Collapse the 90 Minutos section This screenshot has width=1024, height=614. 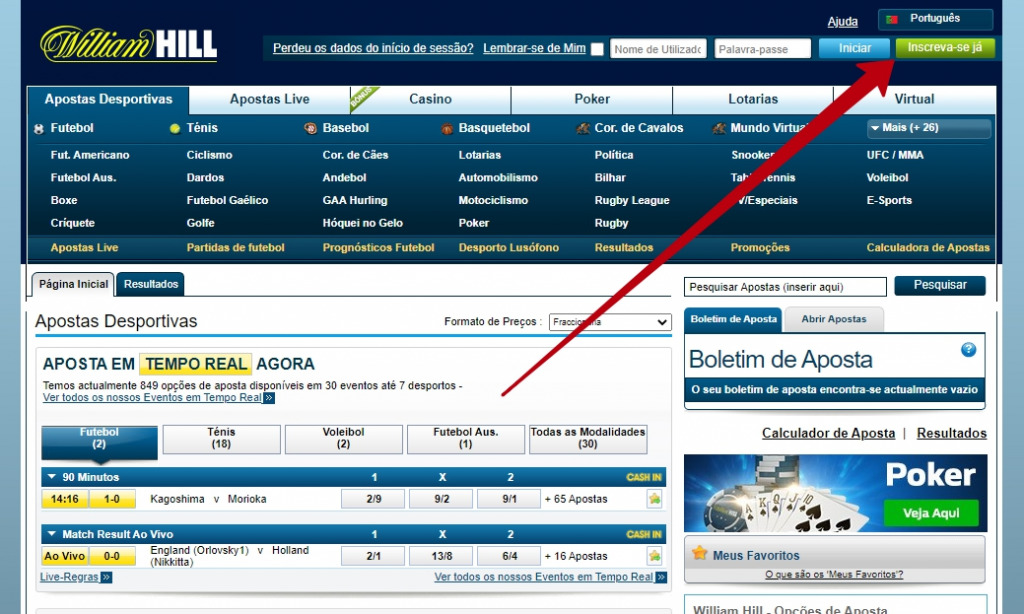pyautogui.click(x=50, y=478)
